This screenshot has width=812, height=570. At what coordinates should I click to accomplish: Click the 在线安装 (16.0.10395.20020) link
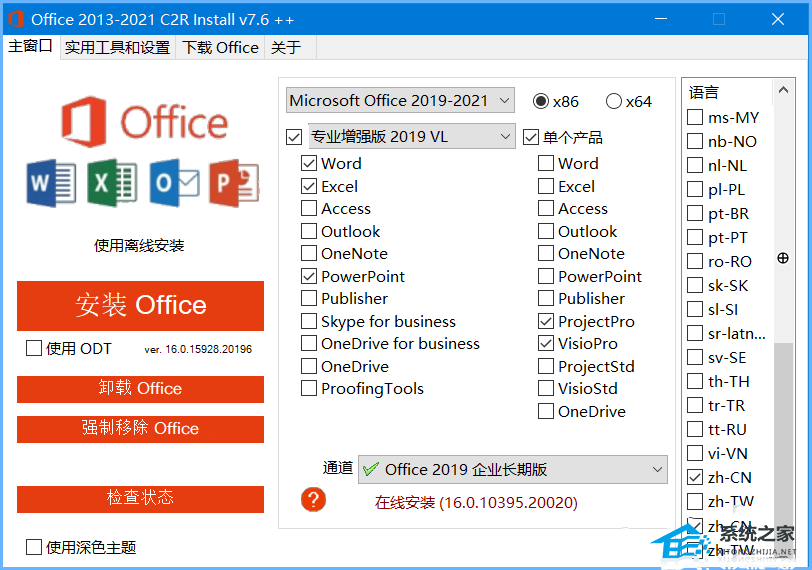coord(476,502)
